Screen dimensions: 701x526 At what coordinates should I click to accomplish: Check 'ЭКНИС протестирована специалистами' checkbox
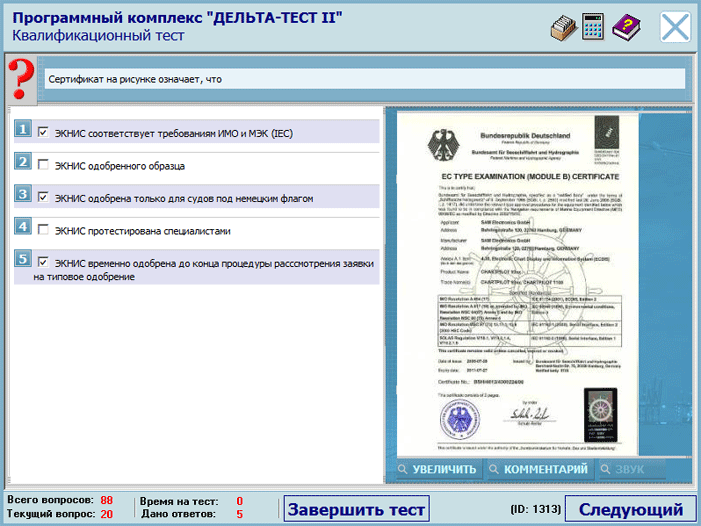(x=43, y=230)
